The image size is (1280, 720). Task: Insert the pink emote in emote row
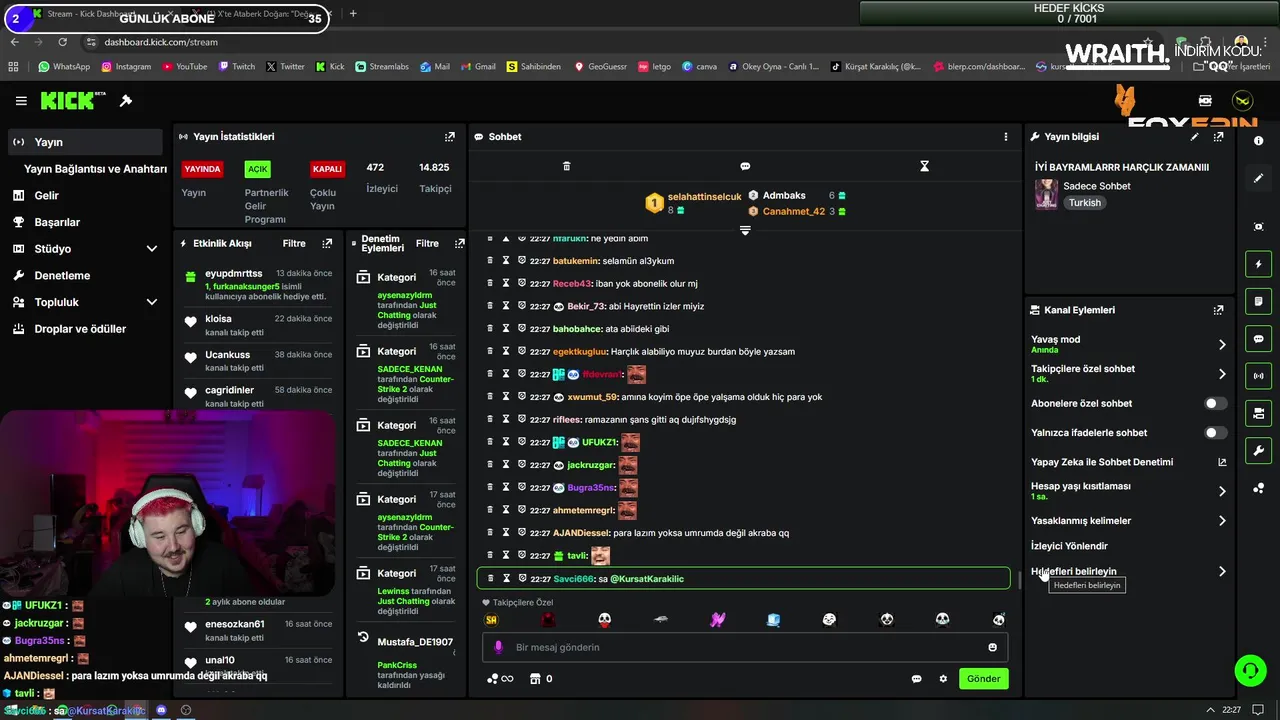tap(717, 620)
